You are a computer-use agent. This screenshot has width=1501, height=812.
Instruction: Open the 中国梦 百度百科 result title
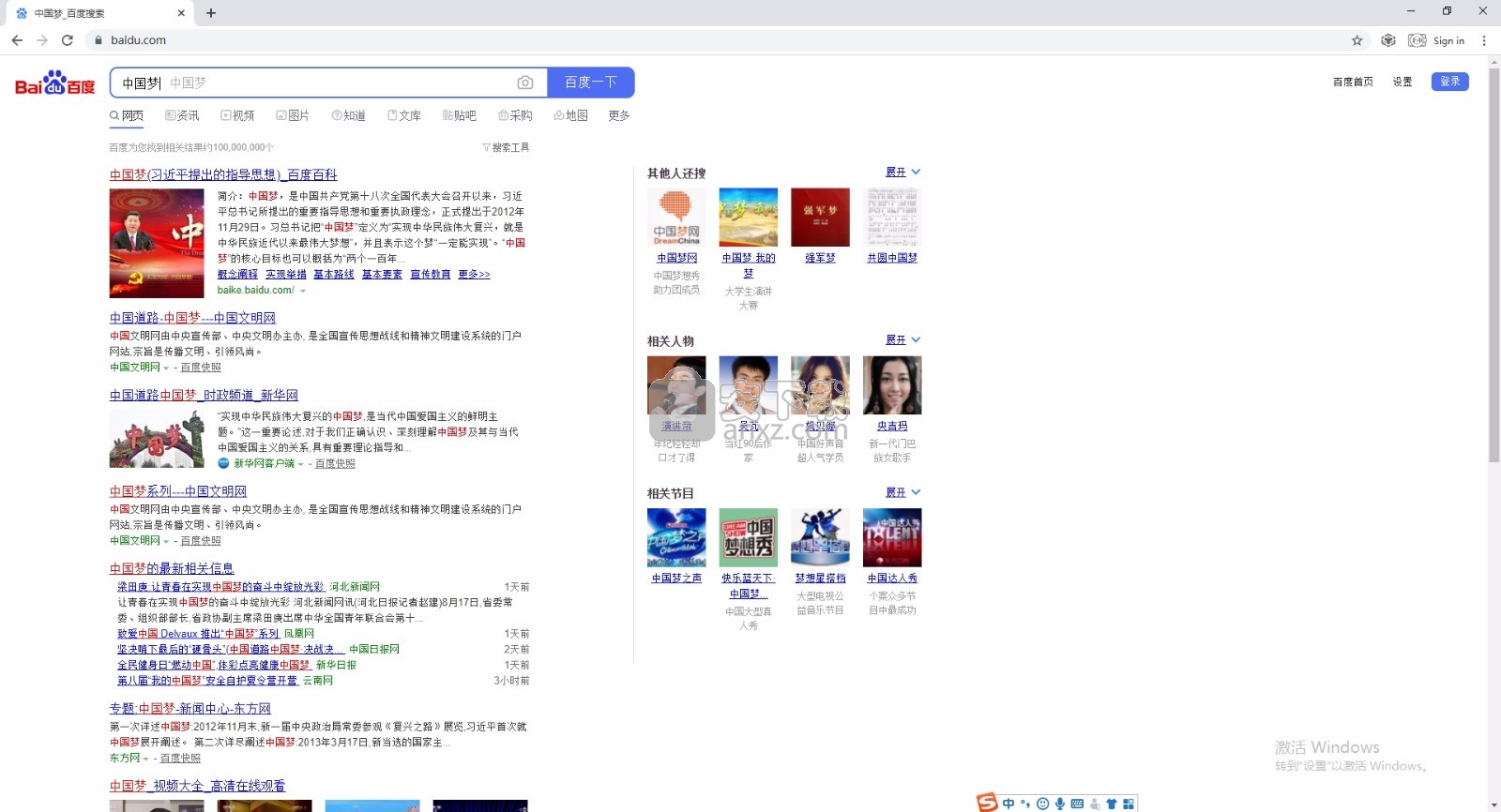pyautogui.click(x=223, y=174)
